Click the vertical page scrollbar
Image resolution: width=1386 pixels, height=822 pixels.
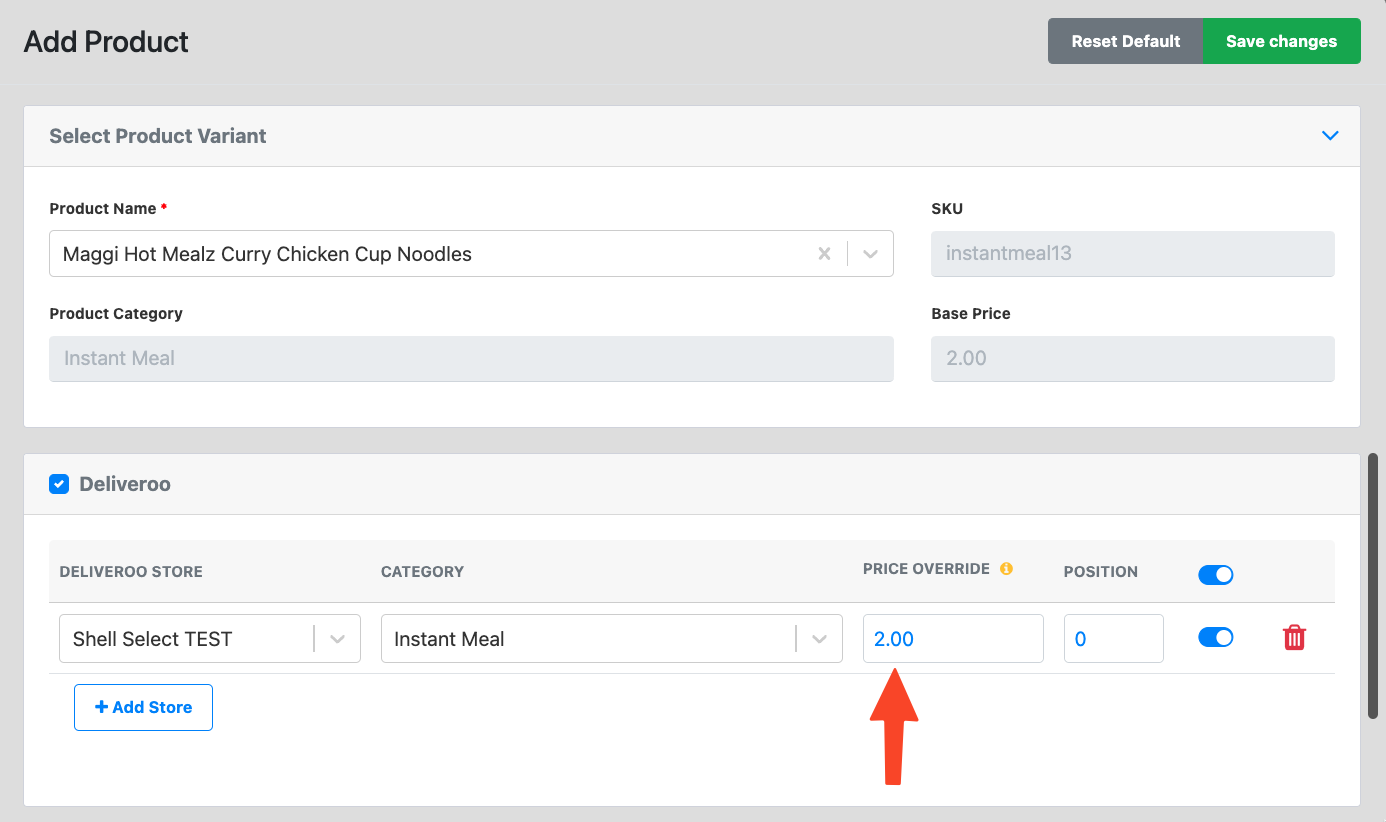coord(1374,585)
